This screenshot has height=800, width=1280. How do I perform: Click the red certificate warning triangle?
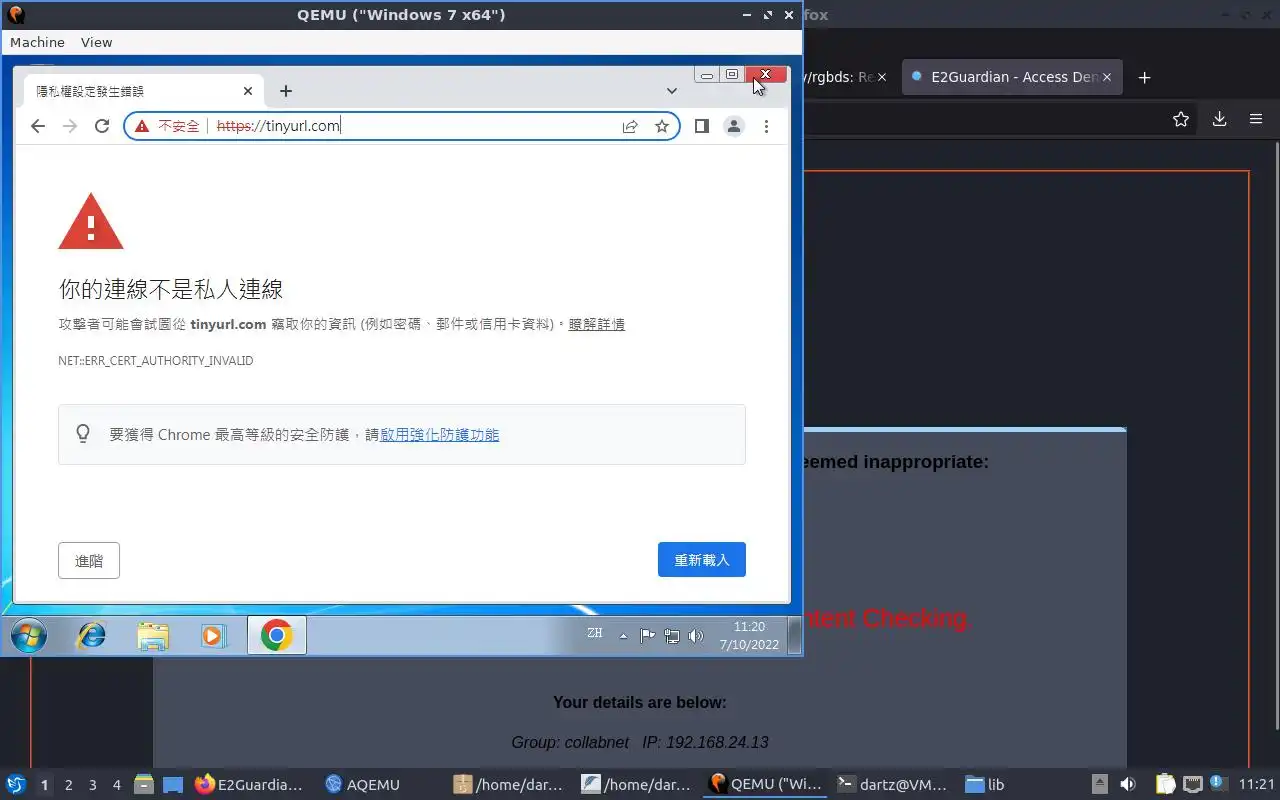91,221
